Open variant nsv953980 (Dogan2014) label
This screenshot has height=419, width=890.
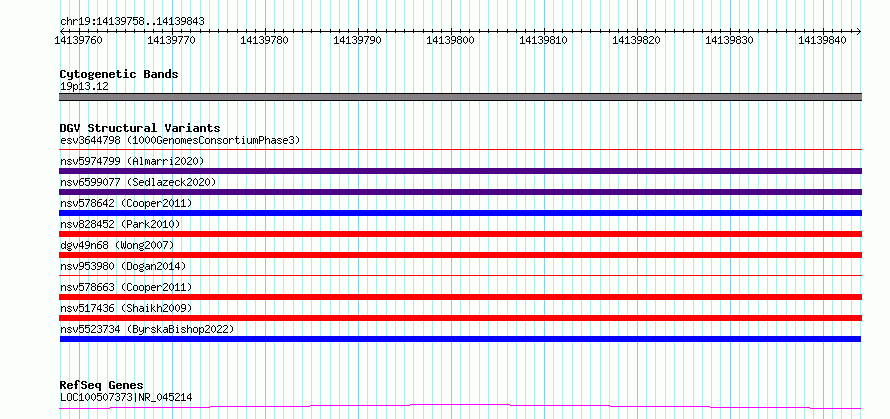tap(123, 266)
